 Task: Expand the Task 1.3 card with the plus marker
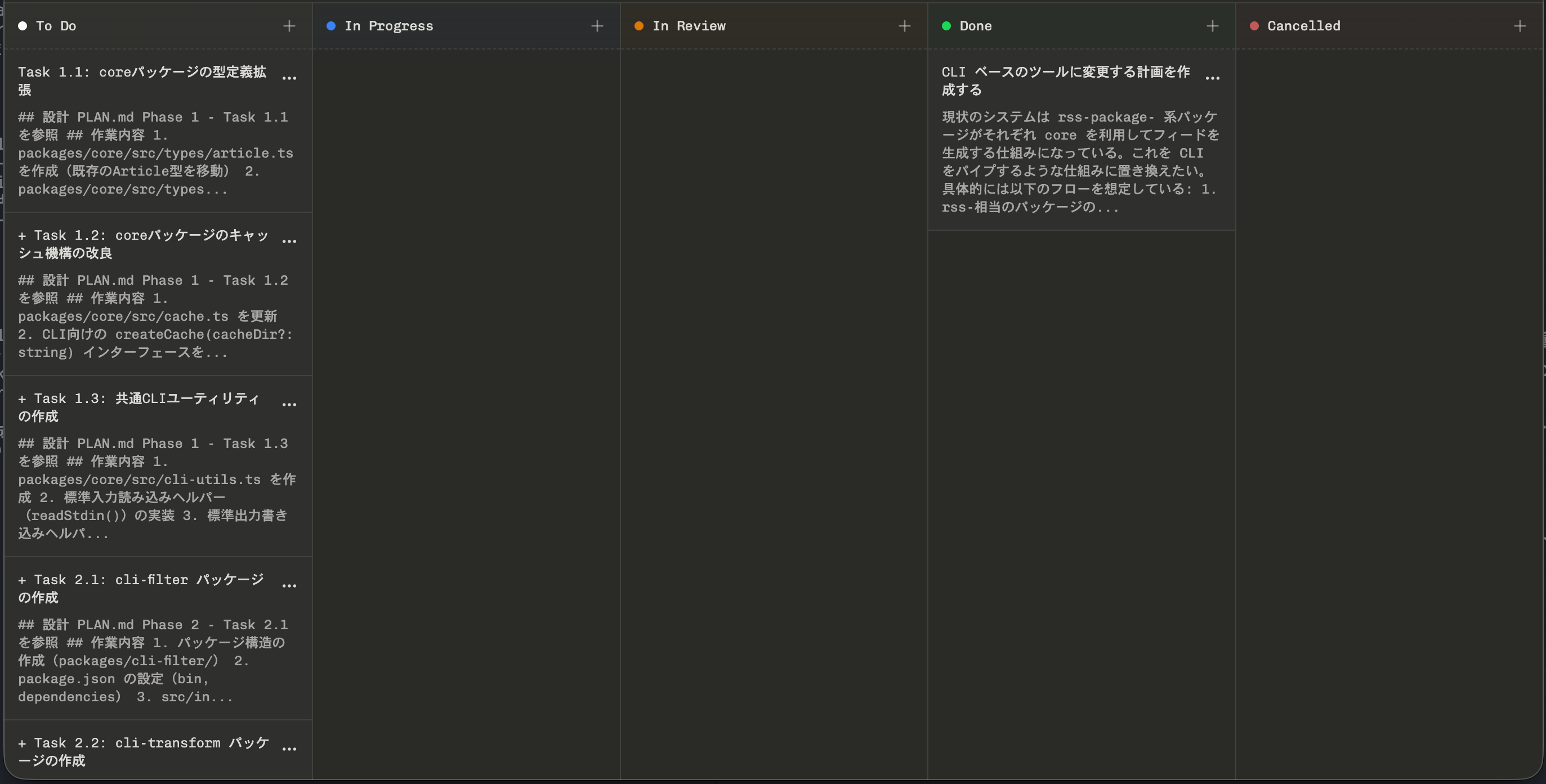(23, 398)
